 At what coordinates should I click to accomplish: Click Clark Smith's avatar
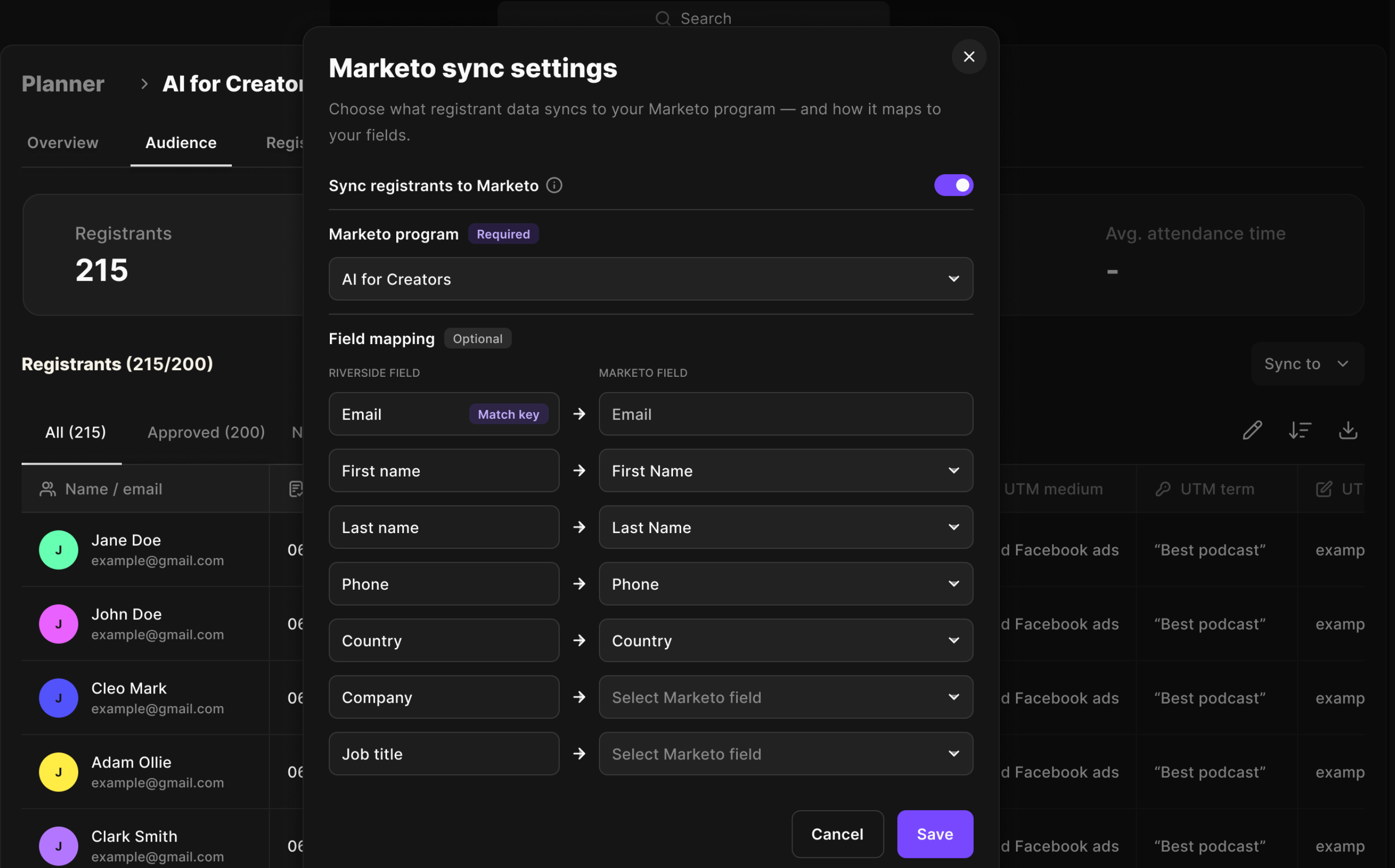click(59, 846)
